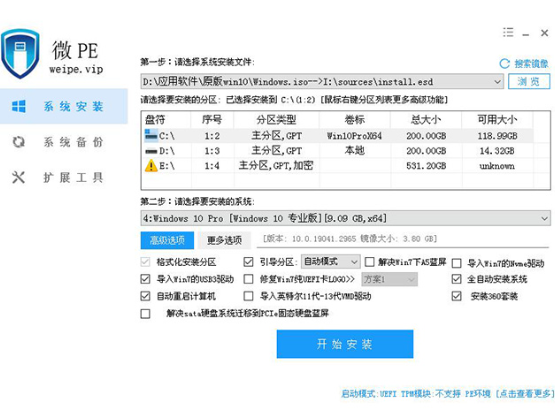Click the Windows logo icon for 系统安装

click(19, 106)
